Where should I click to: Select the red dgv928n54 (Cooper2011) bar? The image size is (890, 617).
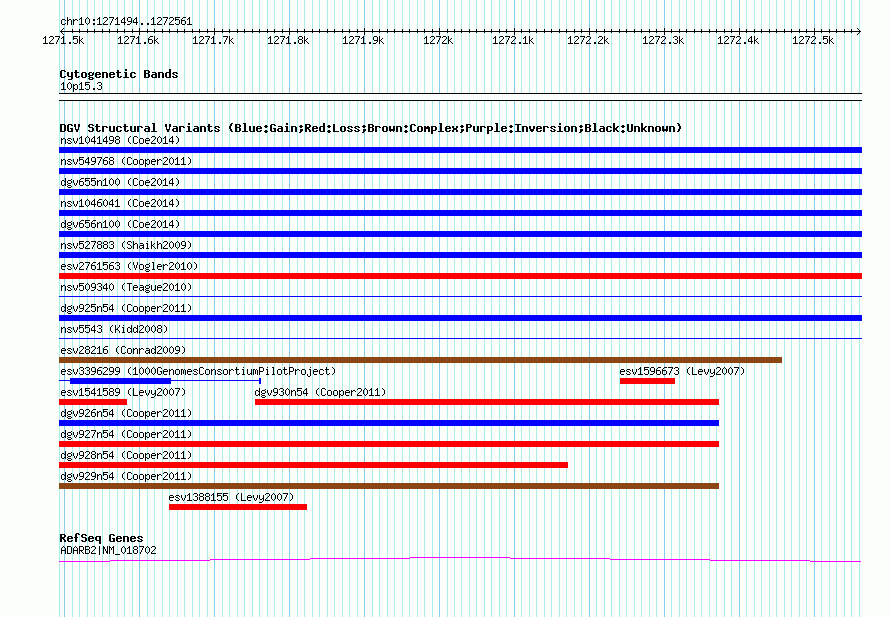pyautogui.click(x=313, y=465)
